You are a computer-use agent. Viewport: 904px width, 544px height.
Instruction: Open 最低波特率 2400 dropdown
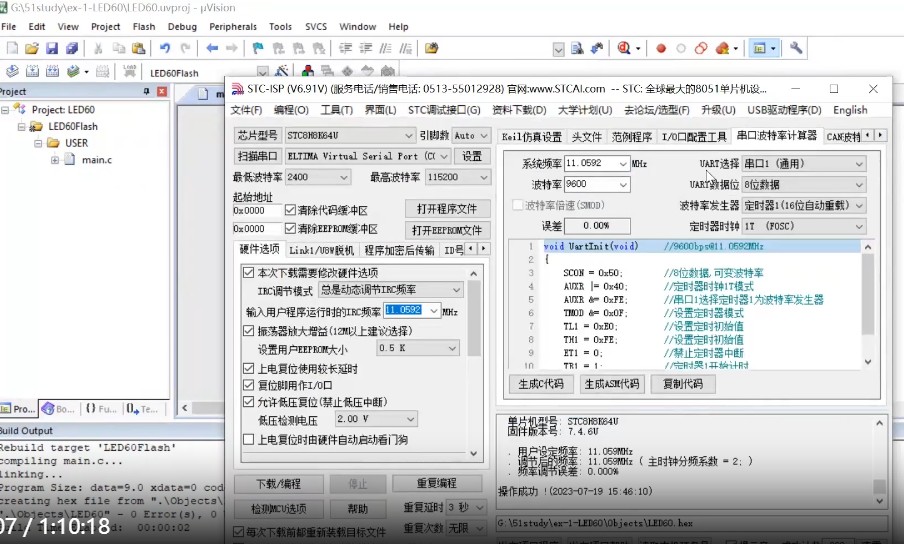click(x=318, y=177)
